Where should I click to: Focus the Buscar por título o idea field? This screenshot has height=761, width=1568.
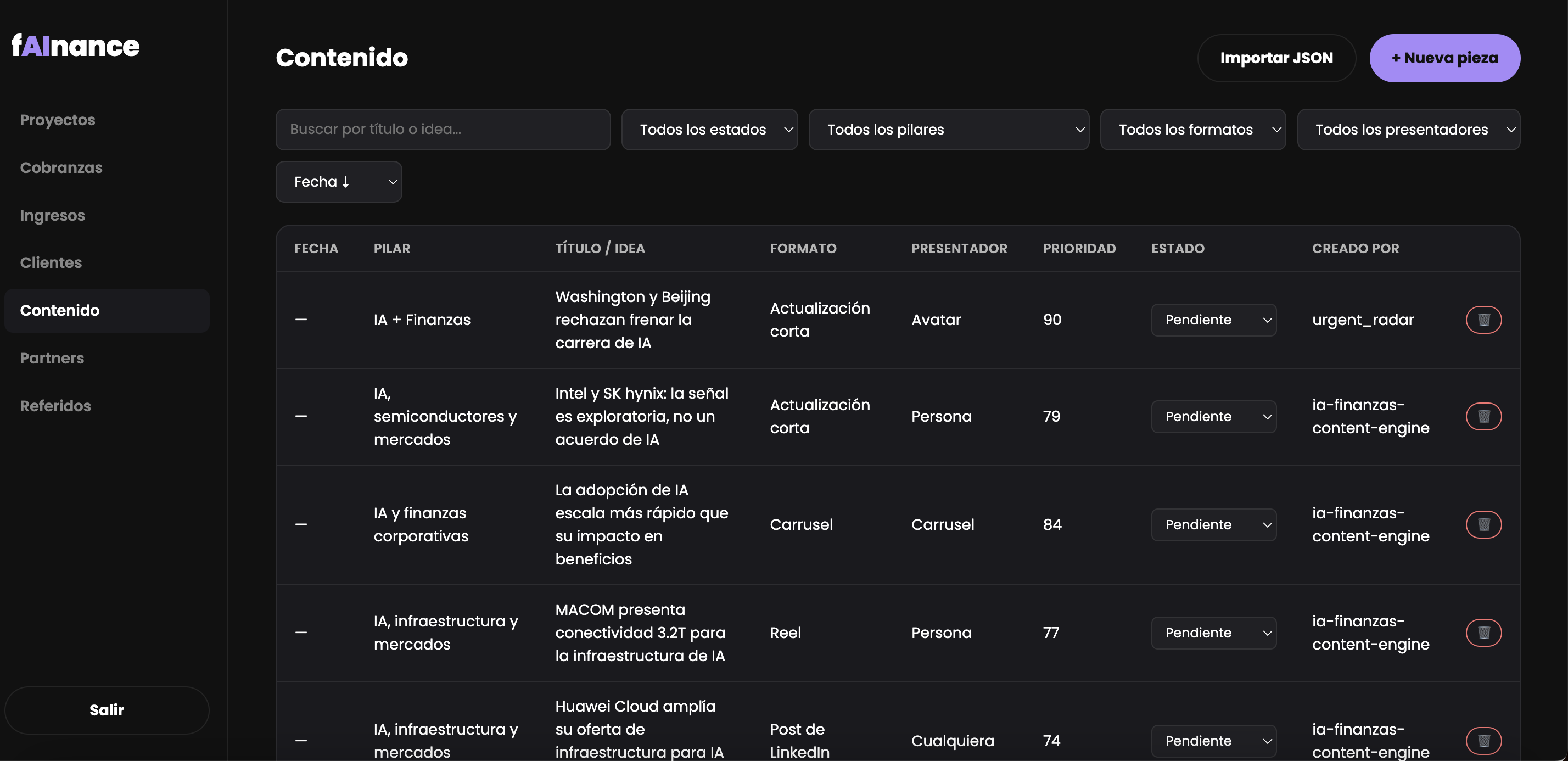click(x=443, y=130)
